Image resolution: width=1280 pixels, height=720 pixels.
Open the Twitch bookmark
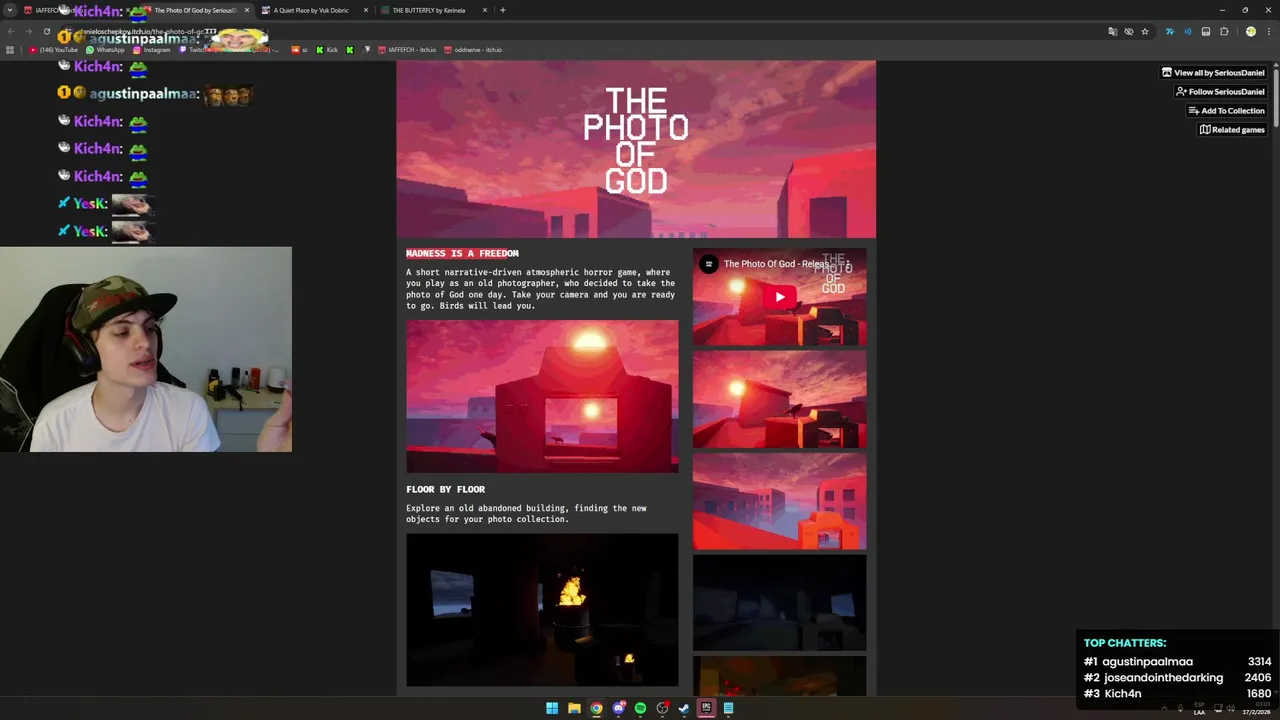click(229, 49)
